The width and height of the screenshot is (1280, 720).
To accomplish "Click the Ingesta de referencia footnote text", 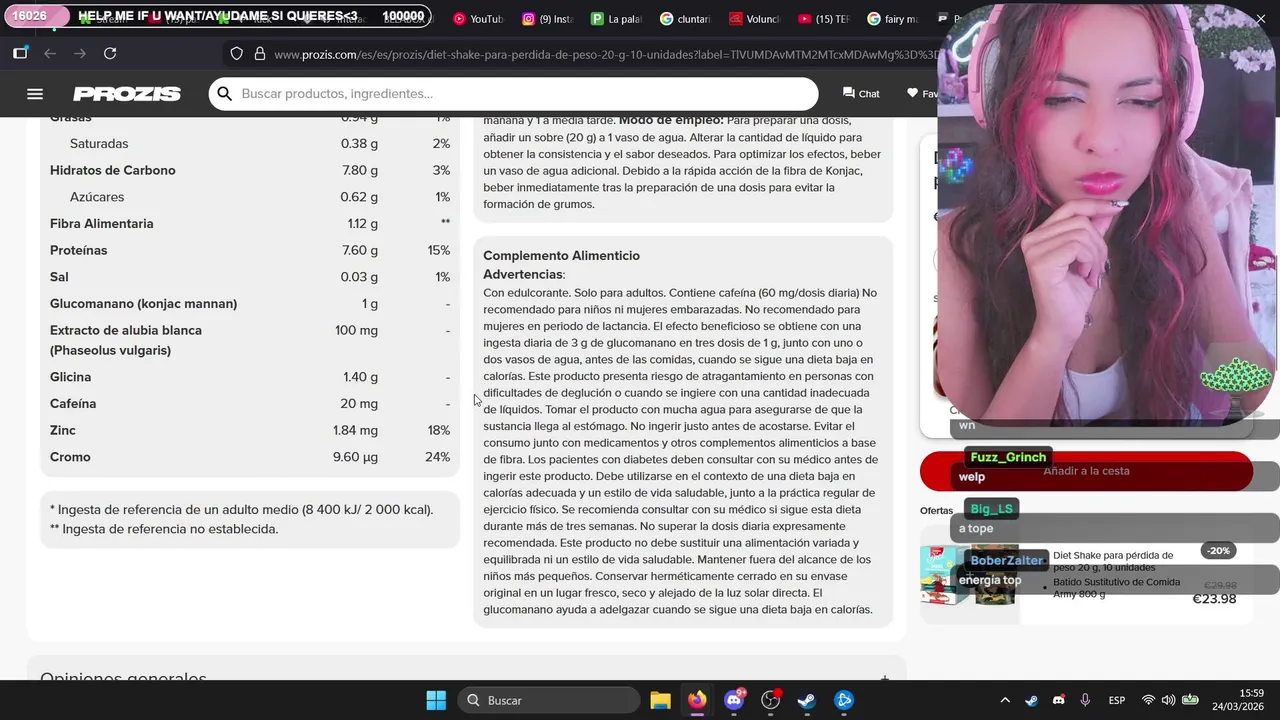I will coord(241,510).
